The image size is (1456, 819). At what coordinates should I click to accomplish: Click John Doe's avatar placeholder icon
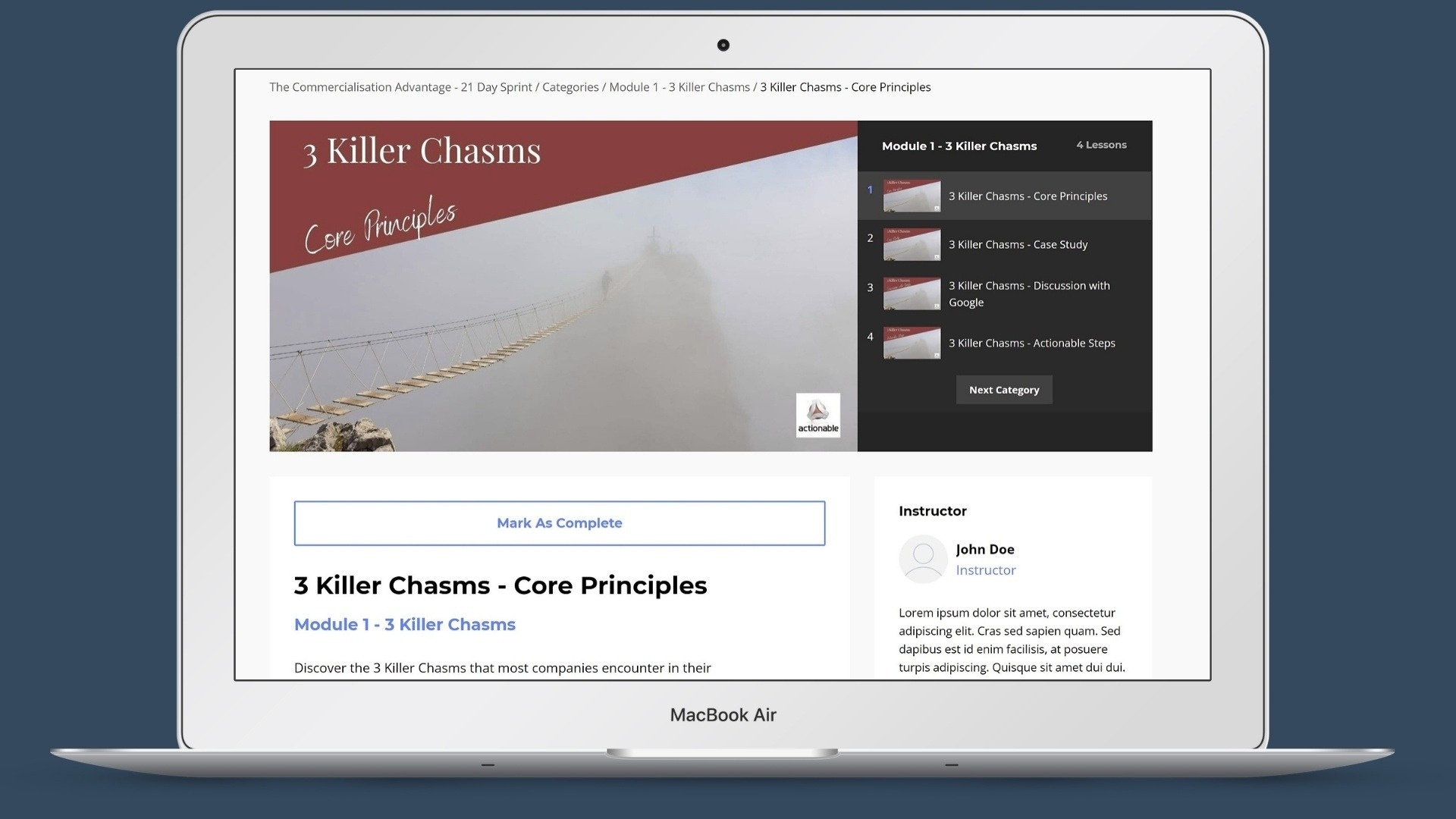click(x=922, y=559)
